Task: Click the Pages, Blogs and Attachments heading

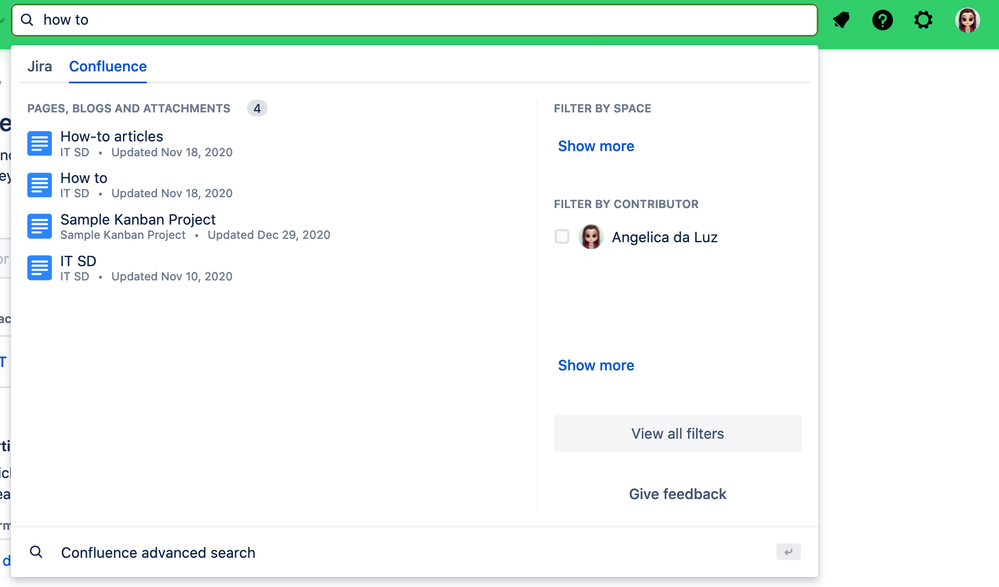Action: click(129, 108)
